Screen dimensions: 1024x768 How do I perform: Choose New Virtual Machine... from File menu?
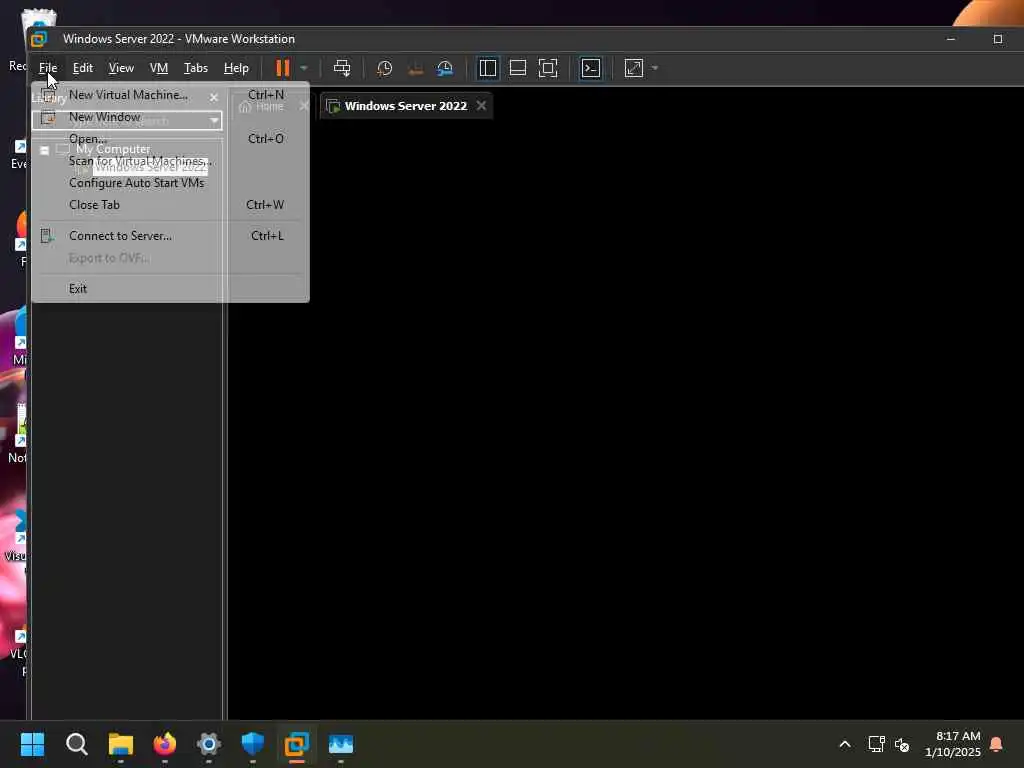coord(170,95)
